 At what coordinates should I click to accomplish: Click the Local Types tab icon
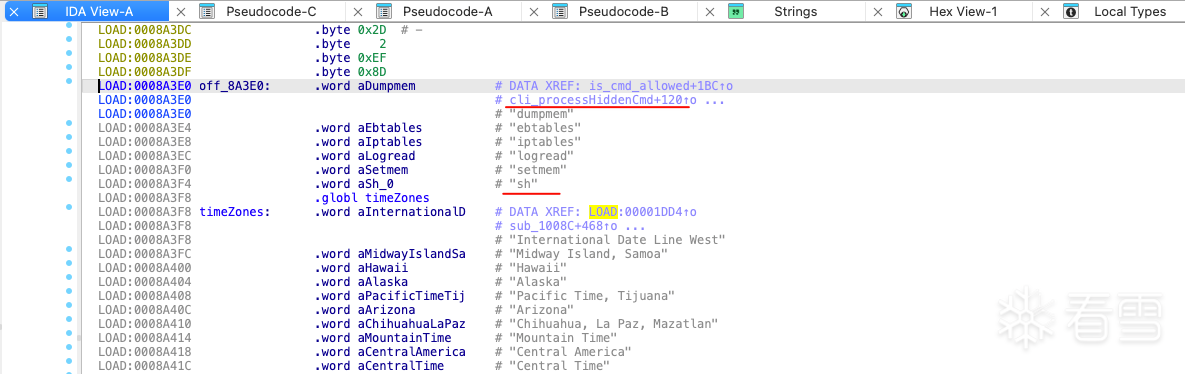1070,12
